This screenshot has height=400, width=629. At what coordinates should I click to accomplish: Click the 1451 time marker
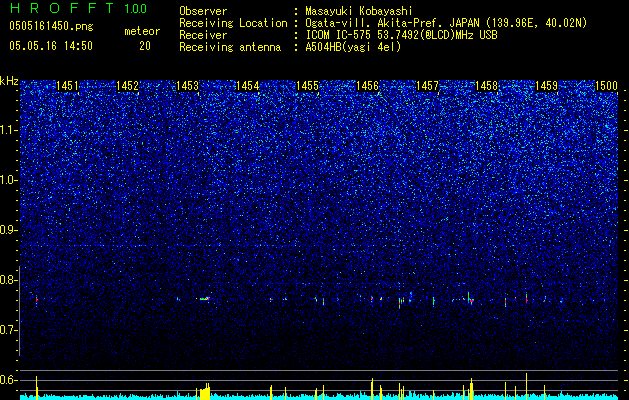(x=67, y=85)
